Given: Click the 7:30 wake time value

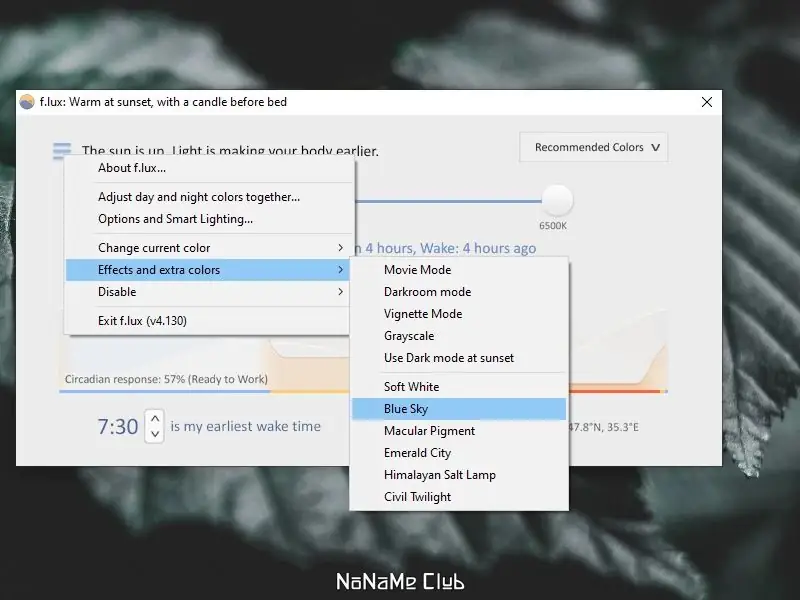Looking at the screenshot, I should click(x=118, y=427).
